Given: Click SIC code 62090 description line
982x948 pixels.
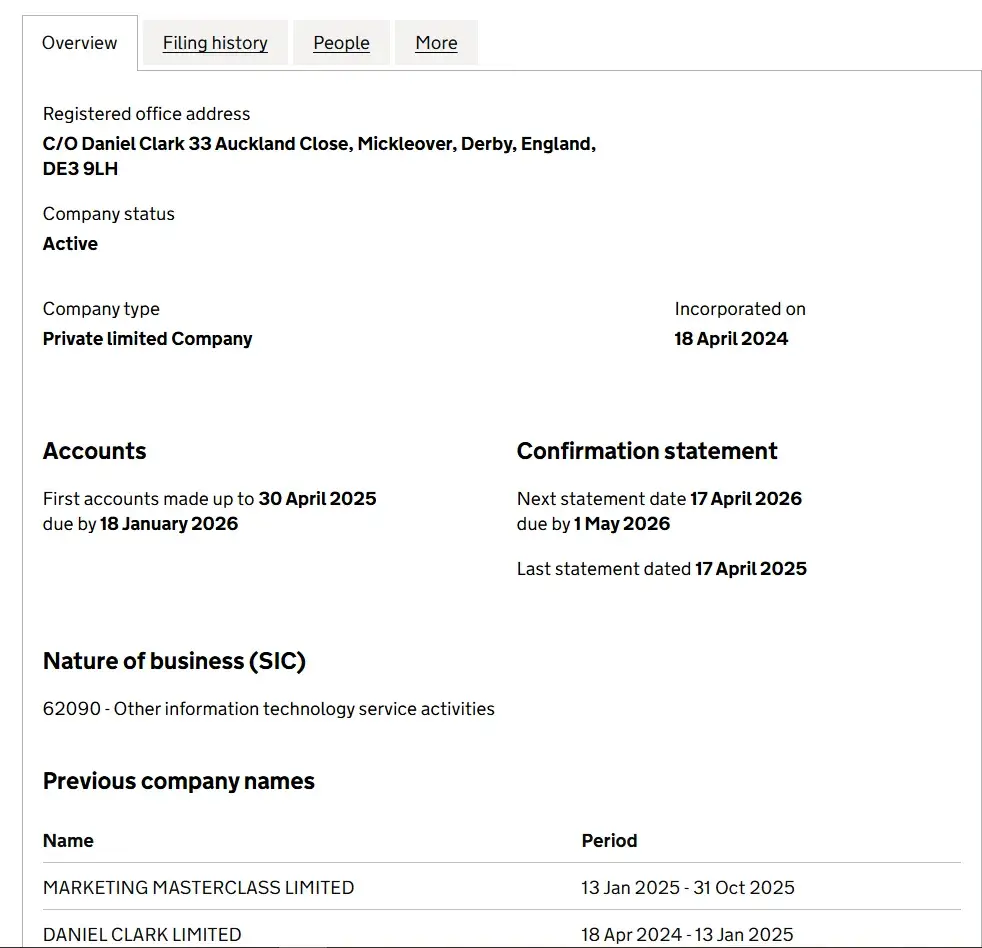Looking at the screenshot, I should click(269, 709).
